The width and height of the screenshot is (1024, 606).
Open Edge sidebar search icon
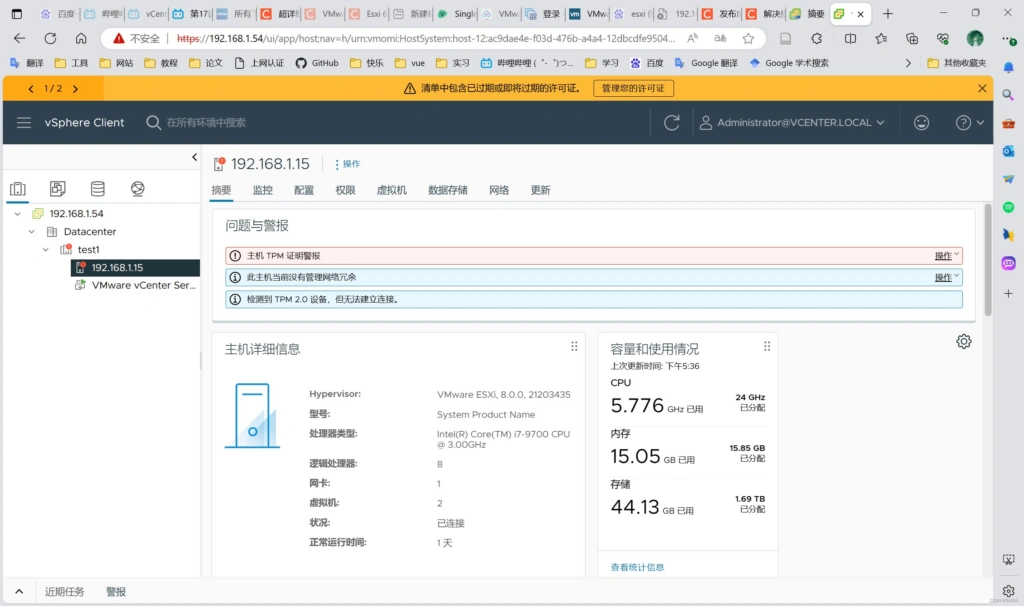tap(1008, 95)
